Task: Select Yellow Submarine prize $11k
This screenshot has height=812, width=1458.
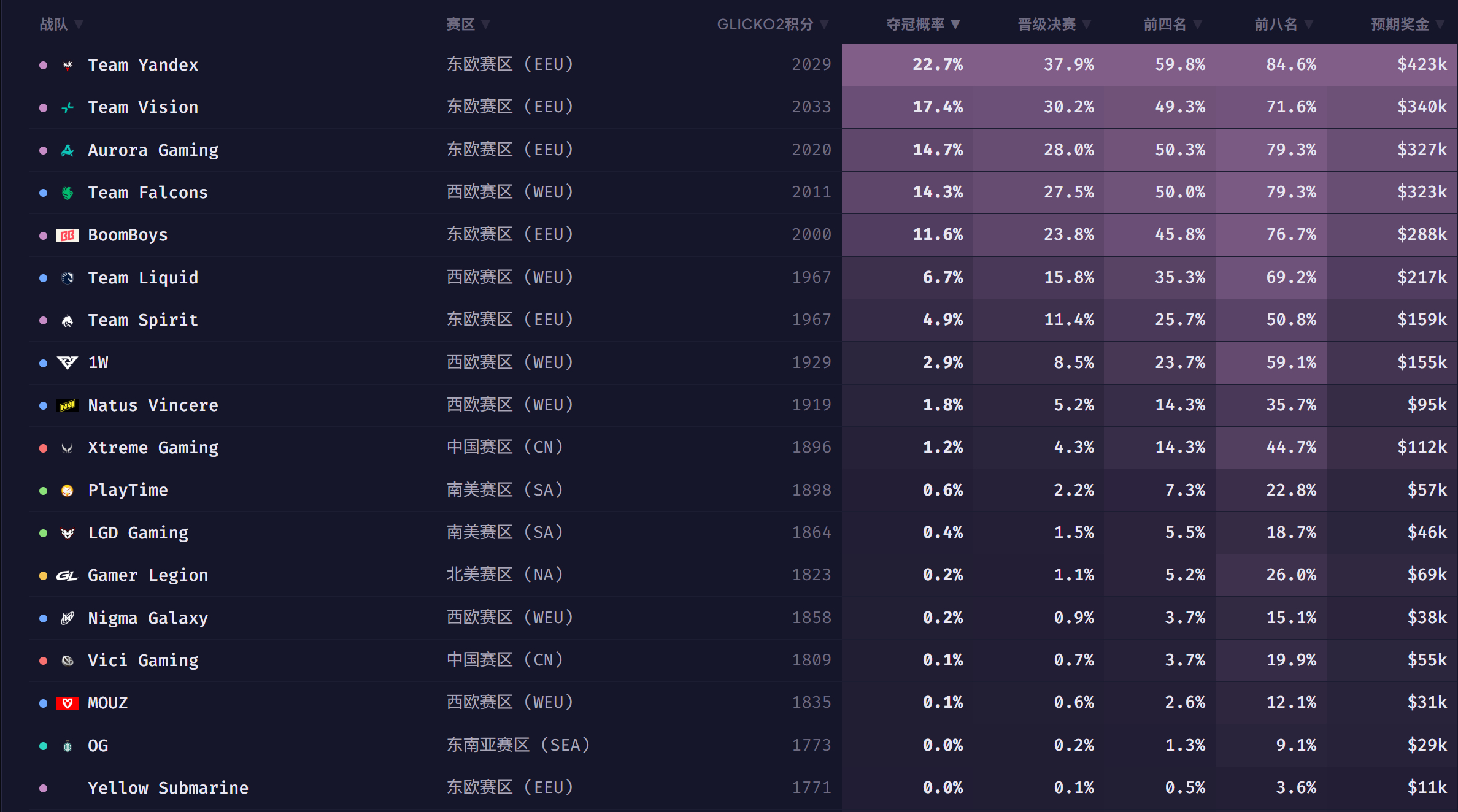Action: pos(1427,788)
